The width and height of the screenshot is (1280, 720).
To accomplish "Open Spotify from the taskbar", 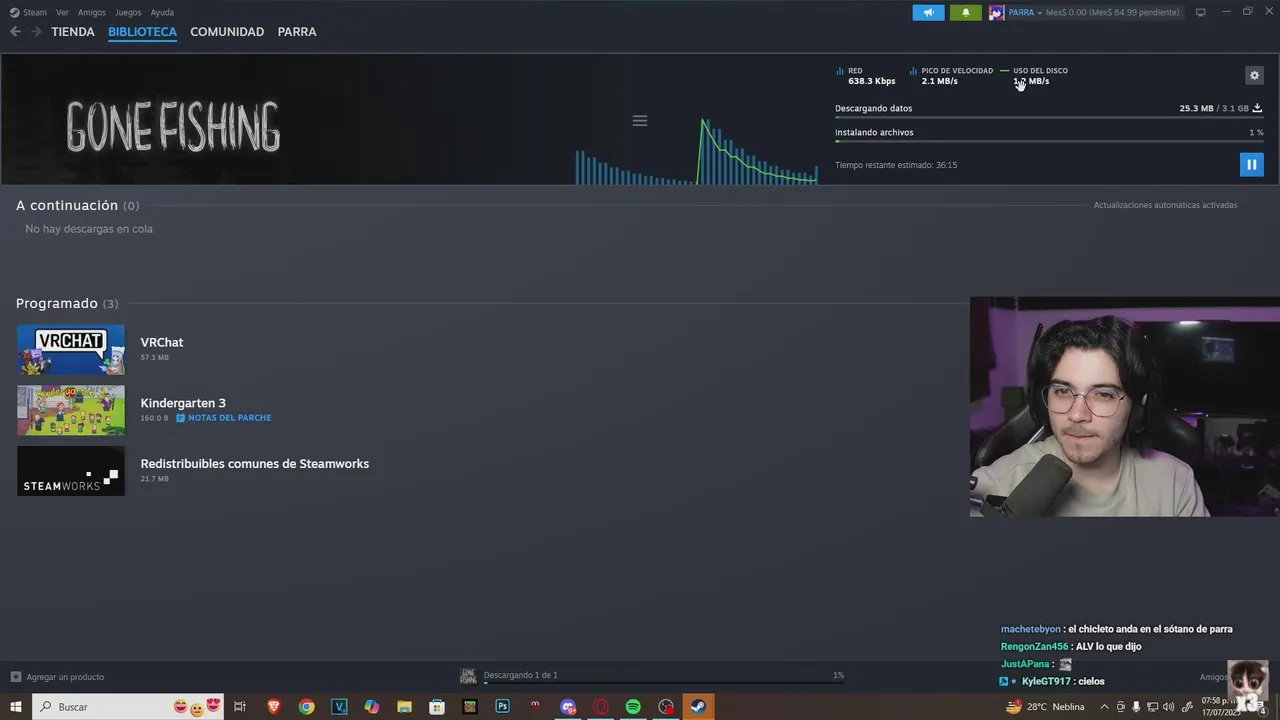I will click(x=633, y=707).
